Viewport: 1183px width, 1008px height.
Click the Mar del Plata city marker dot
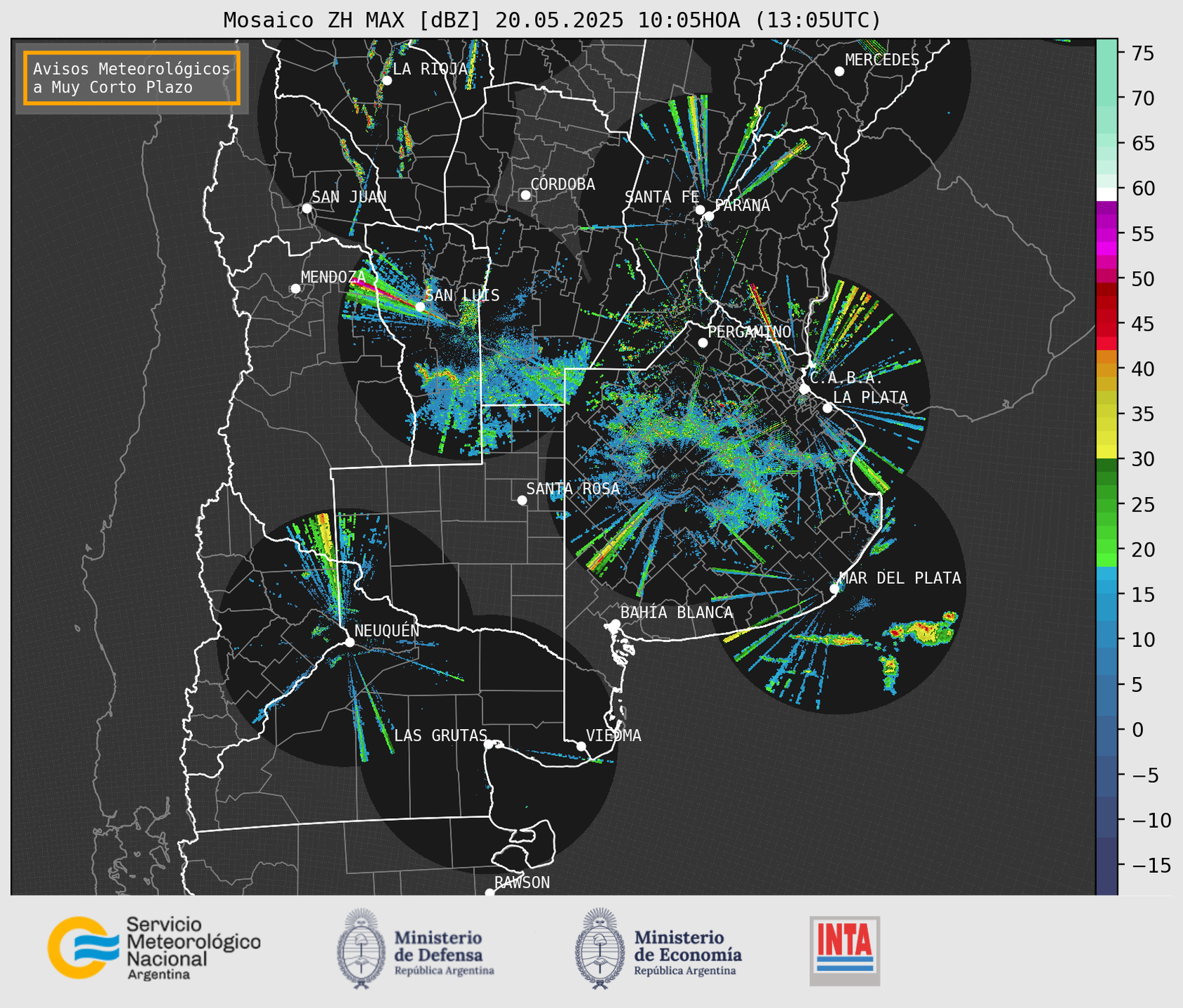point(834,589)
